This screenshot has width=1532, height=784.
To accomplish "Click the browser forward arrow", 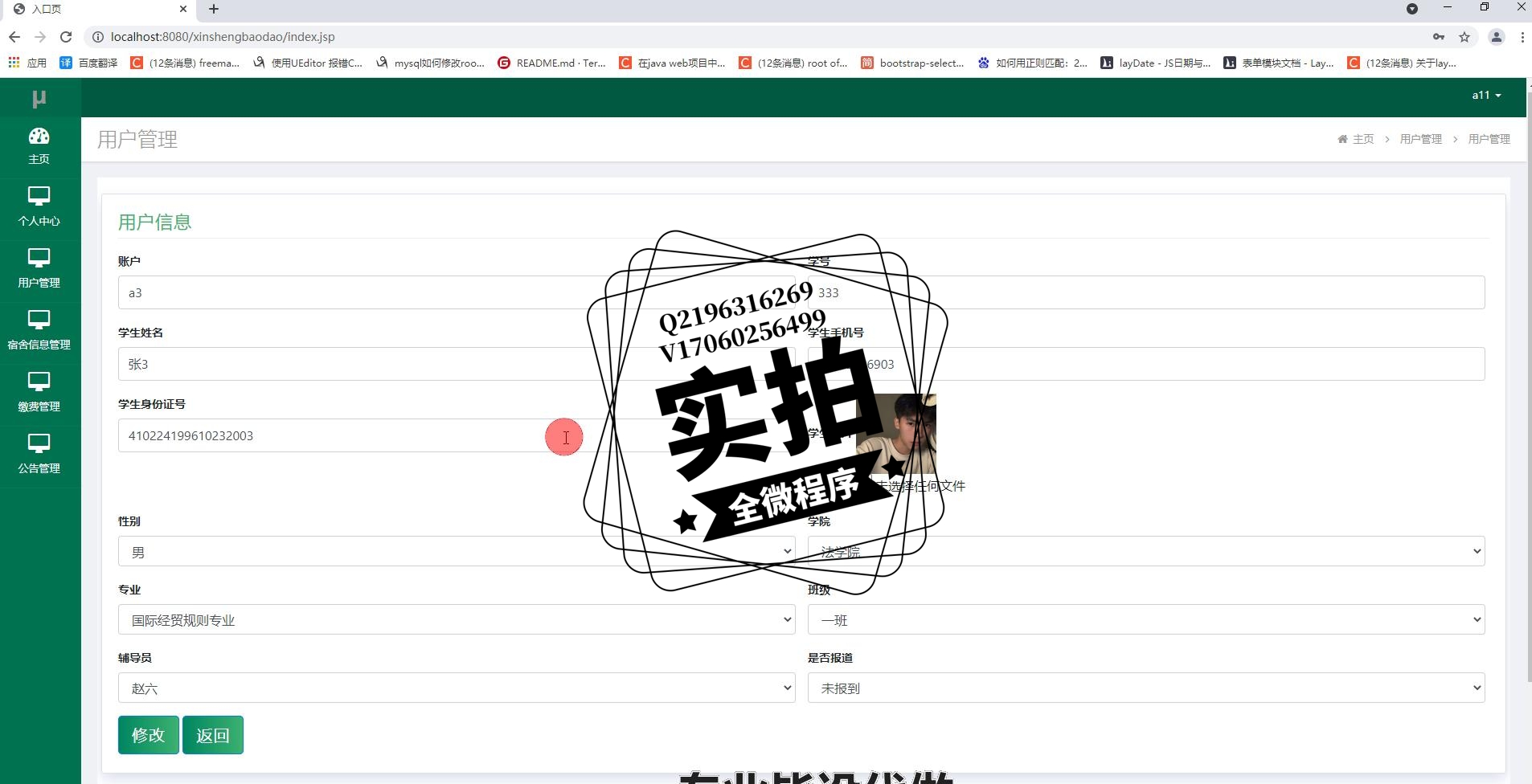I will 40,37.
